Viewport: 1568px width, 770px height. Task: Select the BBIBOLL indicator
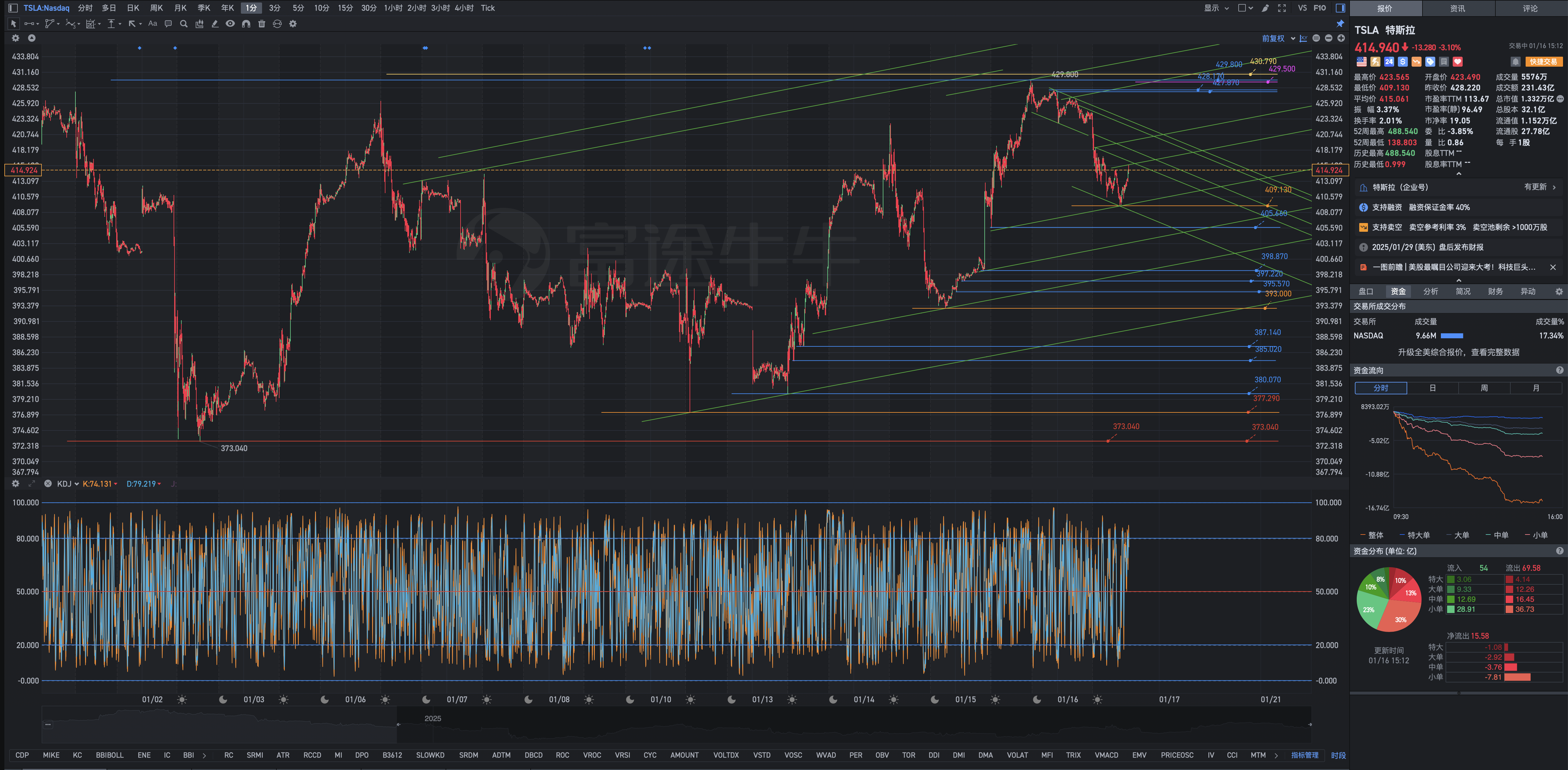point(110,755)
